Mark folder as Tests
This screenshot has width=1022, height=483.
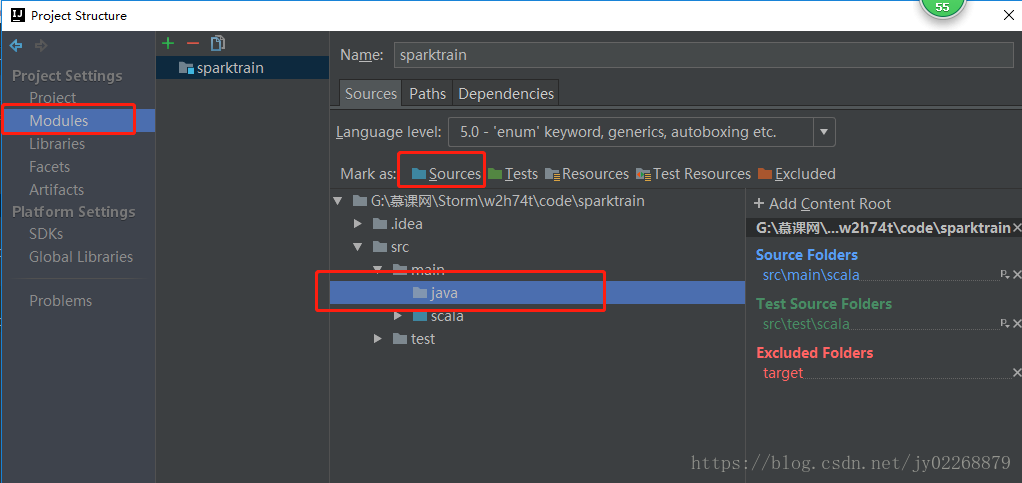[513, 174]
